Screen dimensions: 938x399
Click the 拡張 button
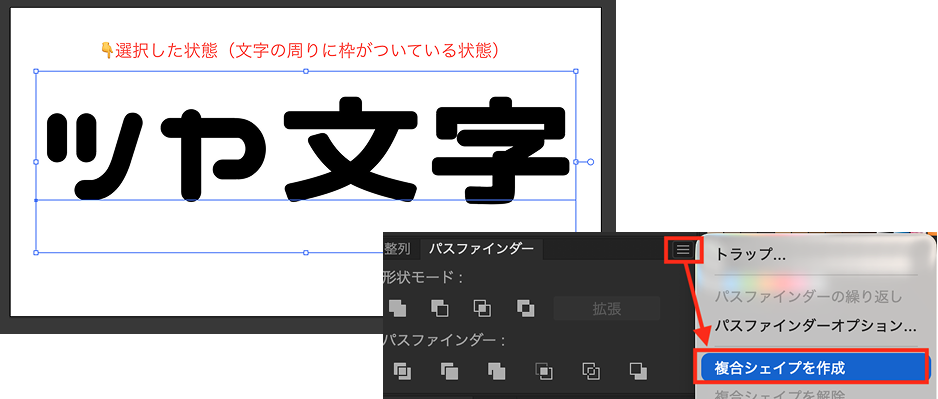[x=607, y=309]
